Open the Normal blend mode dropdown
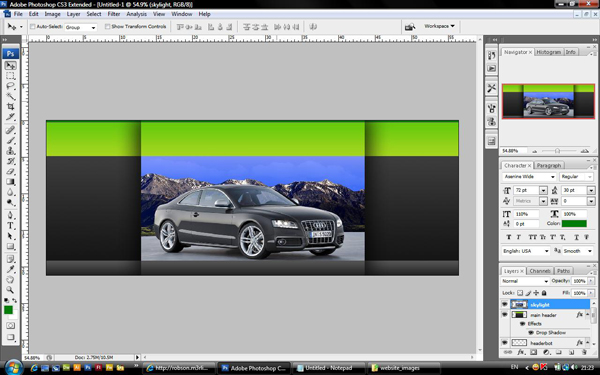 point(525,281)
